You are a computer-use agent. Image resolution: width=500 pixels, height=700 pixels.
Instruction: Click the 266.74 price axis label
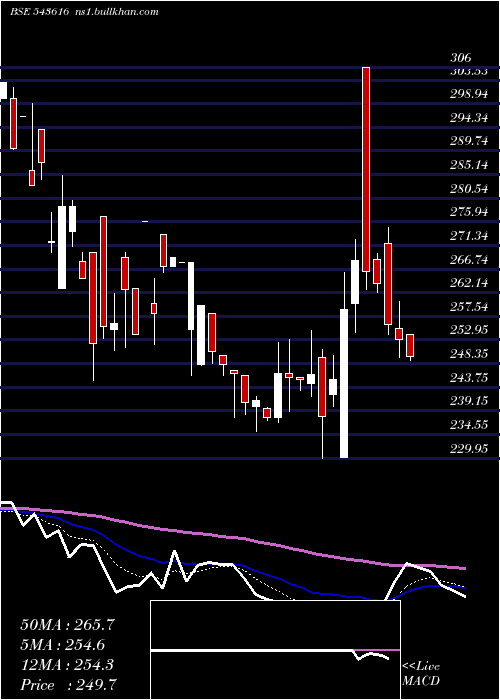pos(468,259)
